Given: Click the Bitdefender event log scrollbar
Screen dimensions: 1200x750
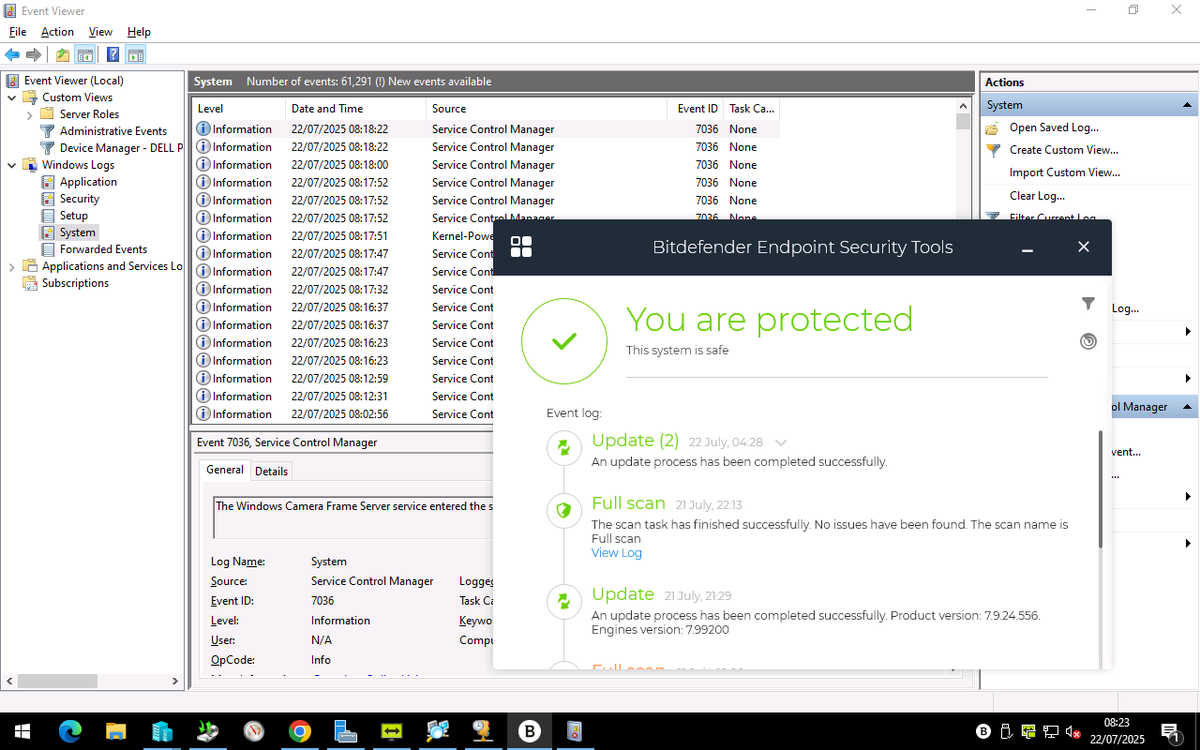Looking at the screenshot, I should (1100, 489).
